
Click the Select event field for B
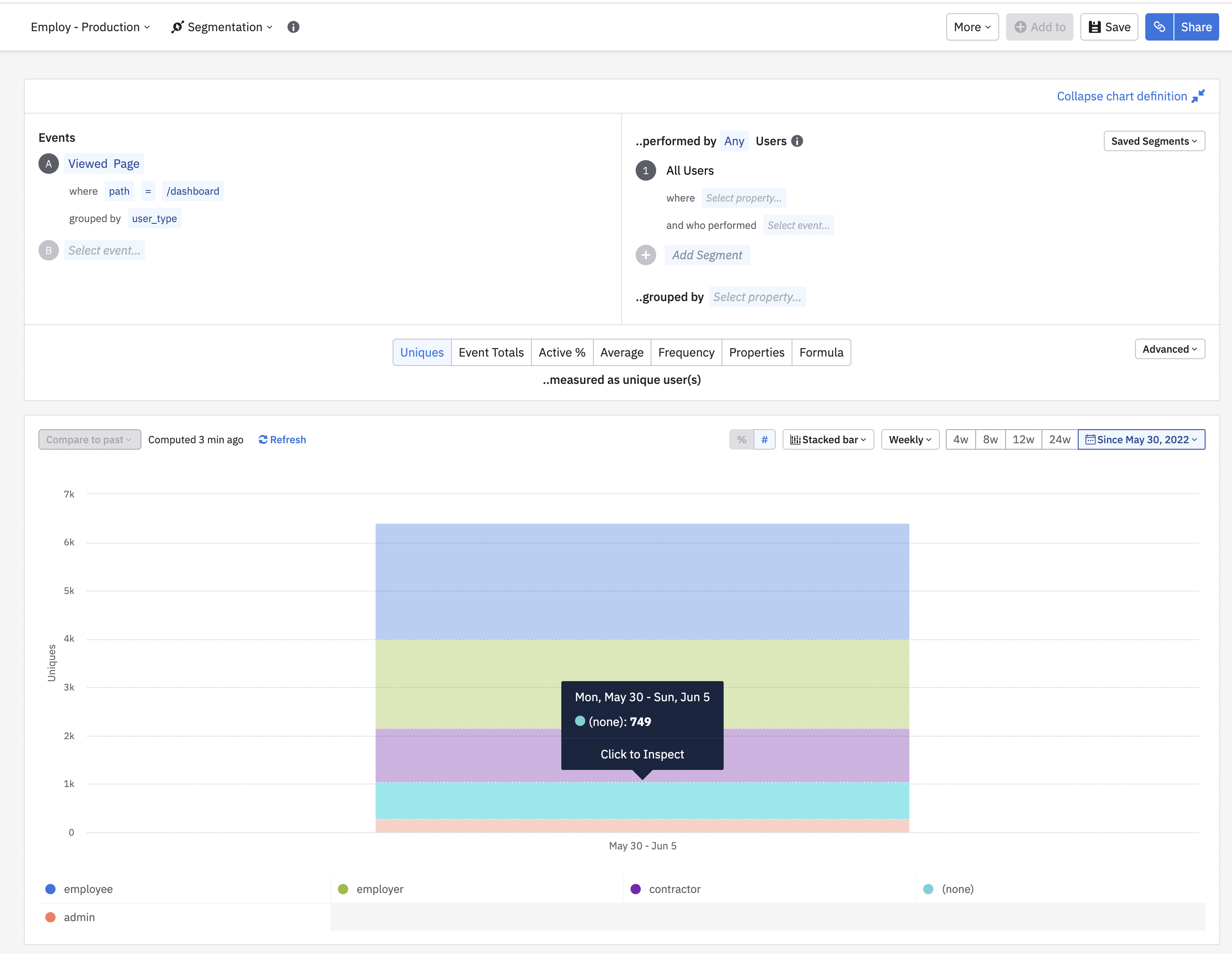click(x=104, y=250)
